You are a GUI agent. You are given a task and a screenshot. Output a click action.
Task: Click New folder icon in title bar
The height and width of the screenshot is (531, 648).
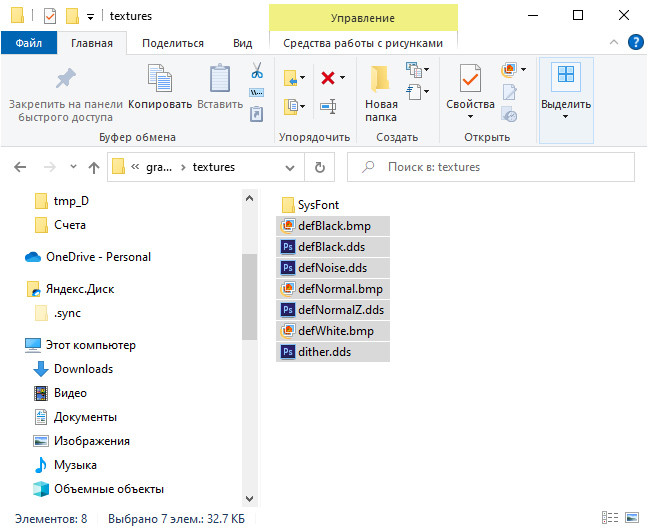72,16
